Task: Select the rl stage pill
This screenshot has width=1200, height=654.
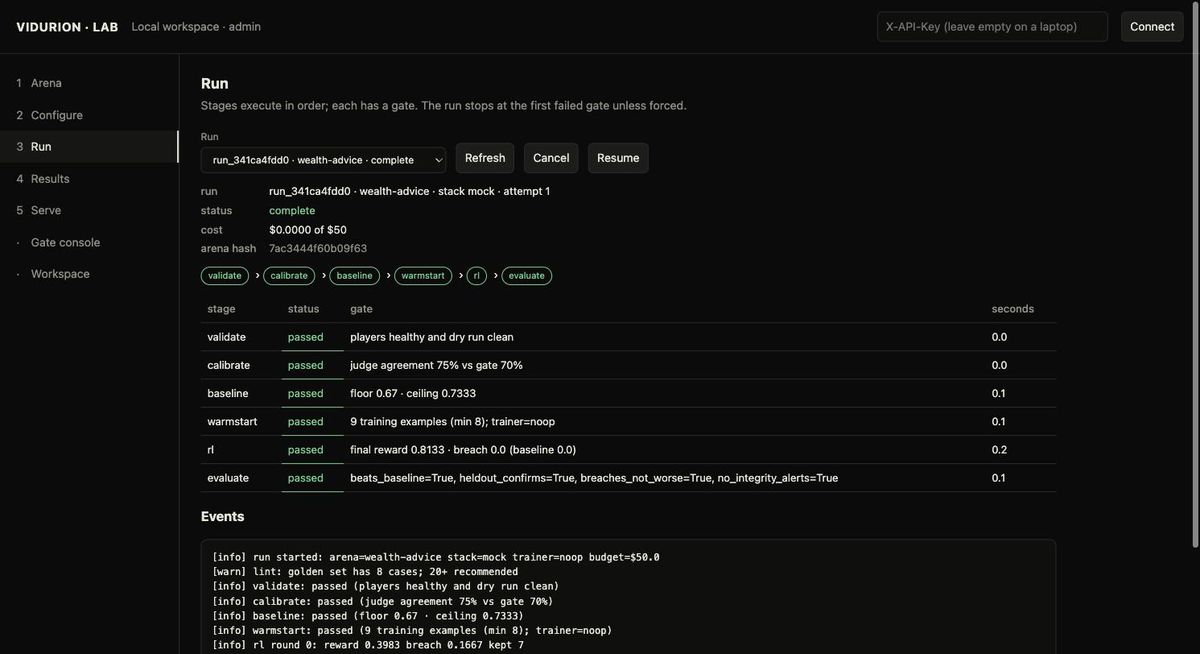Action: click(477, 276)
